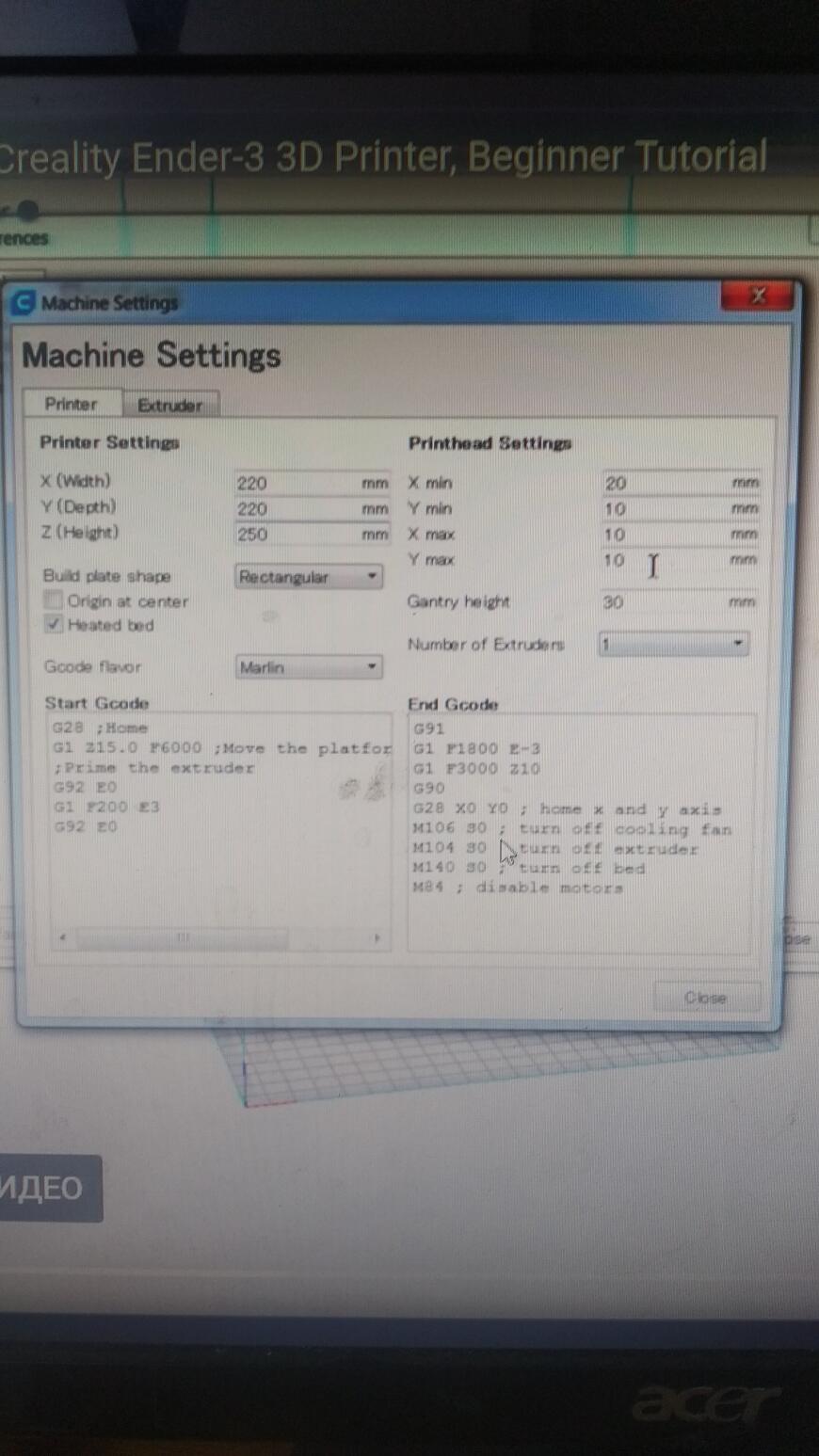Edit the Y min value field
The width and height of the screenshot is (819, 1456).
pyautogui.click(x=681, y=508)
